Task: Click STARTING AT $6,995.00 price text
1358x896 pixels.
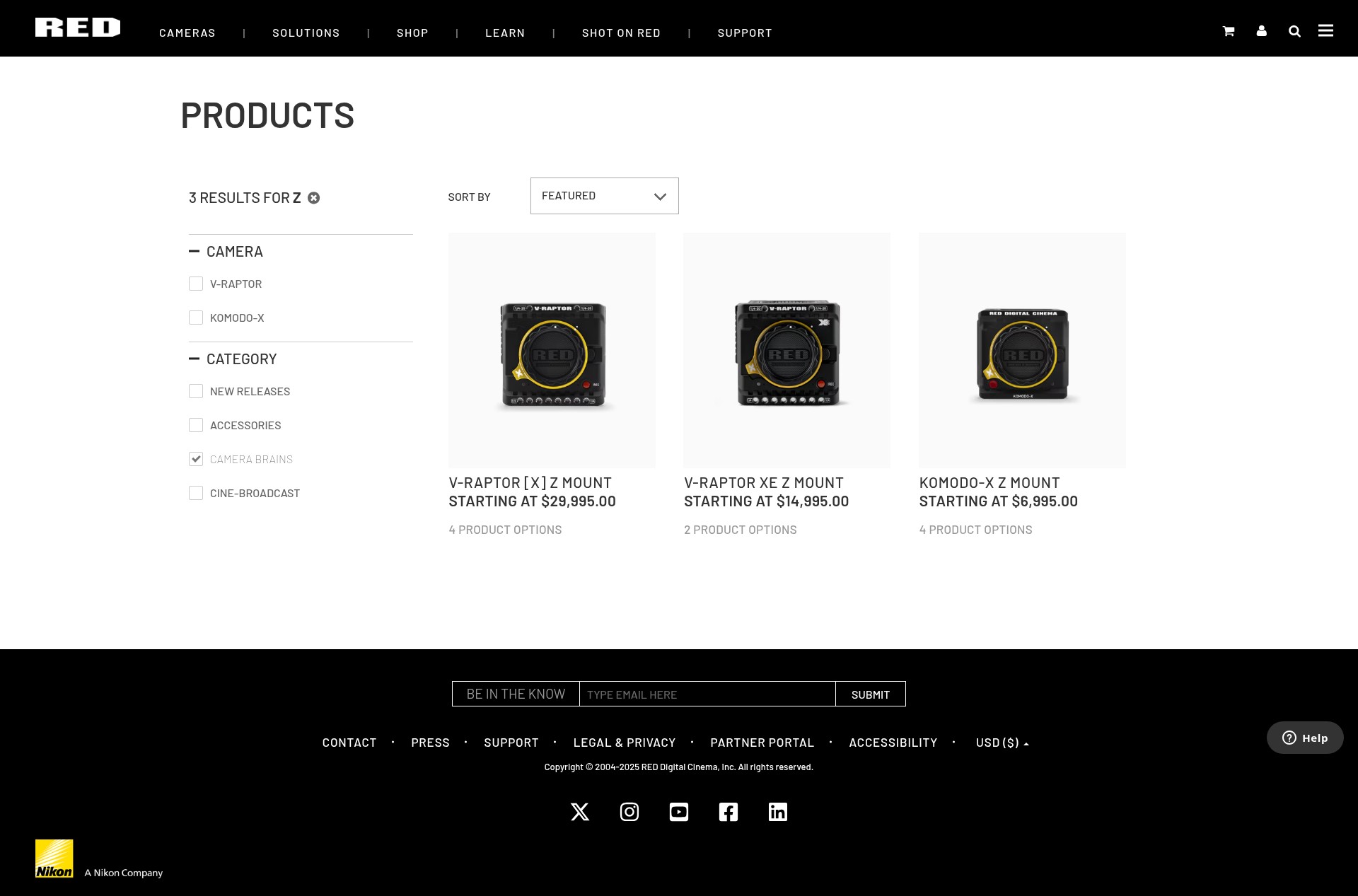Action: point(999,501)
